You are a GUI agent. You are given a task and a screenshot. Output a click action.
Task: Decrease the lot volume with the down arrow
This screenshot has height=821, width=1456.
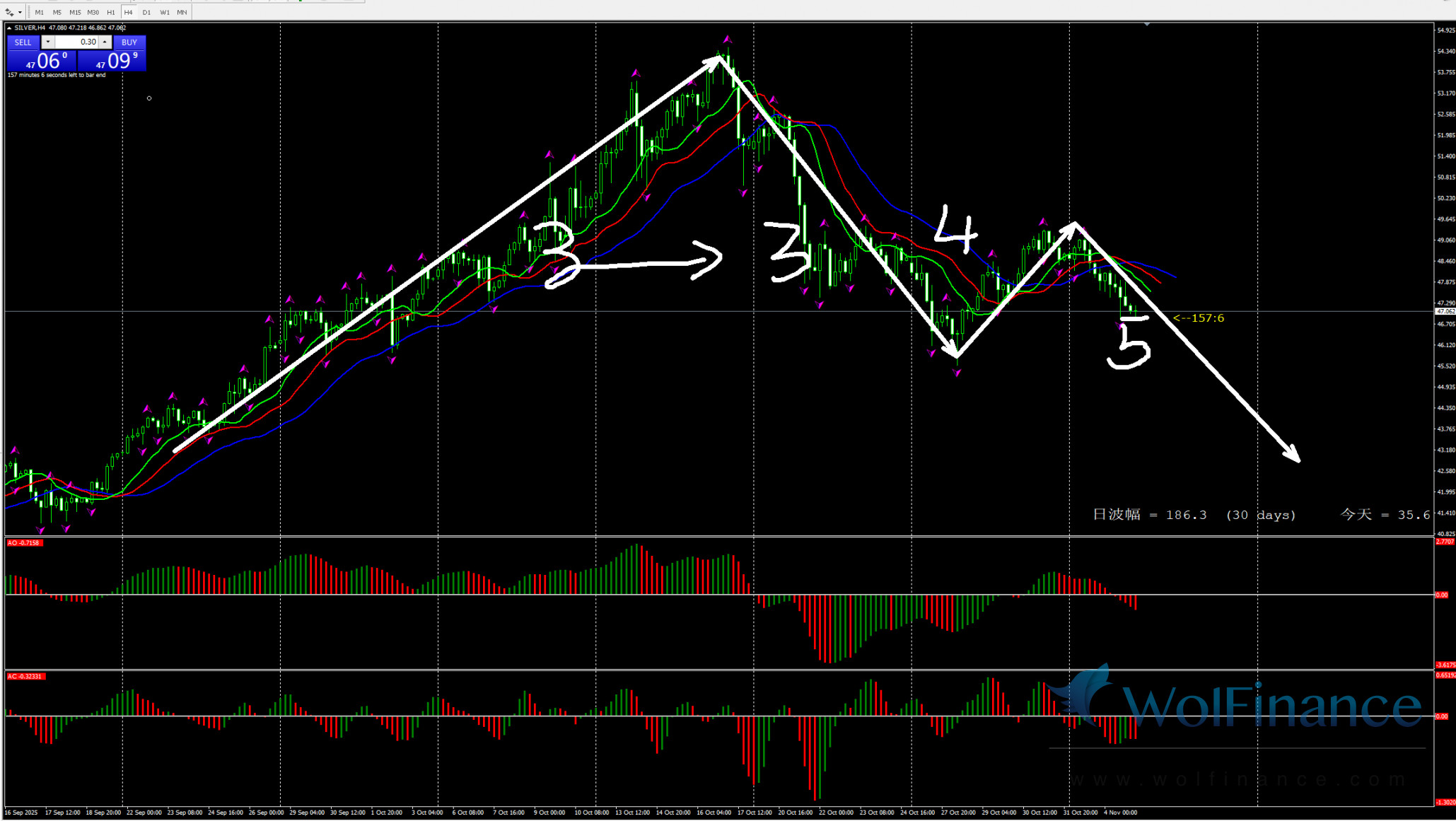click(47, 42)
